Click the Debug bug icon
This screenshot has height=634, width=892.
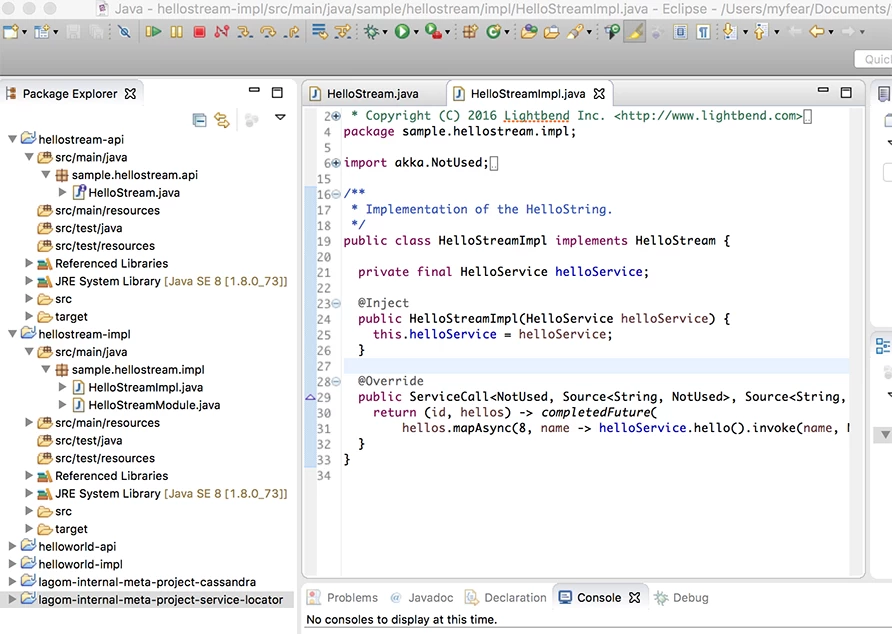(x=371, y=31)
